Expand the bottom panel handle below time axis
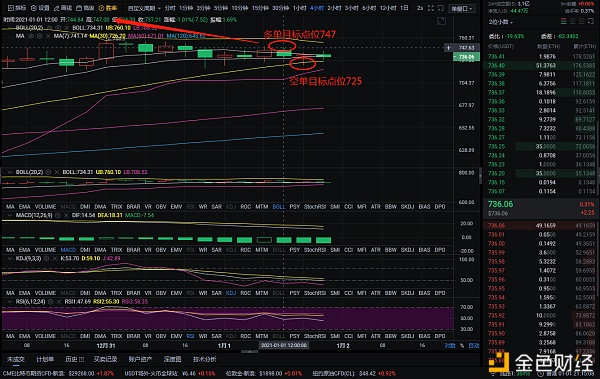 click(x=249, y=351)
